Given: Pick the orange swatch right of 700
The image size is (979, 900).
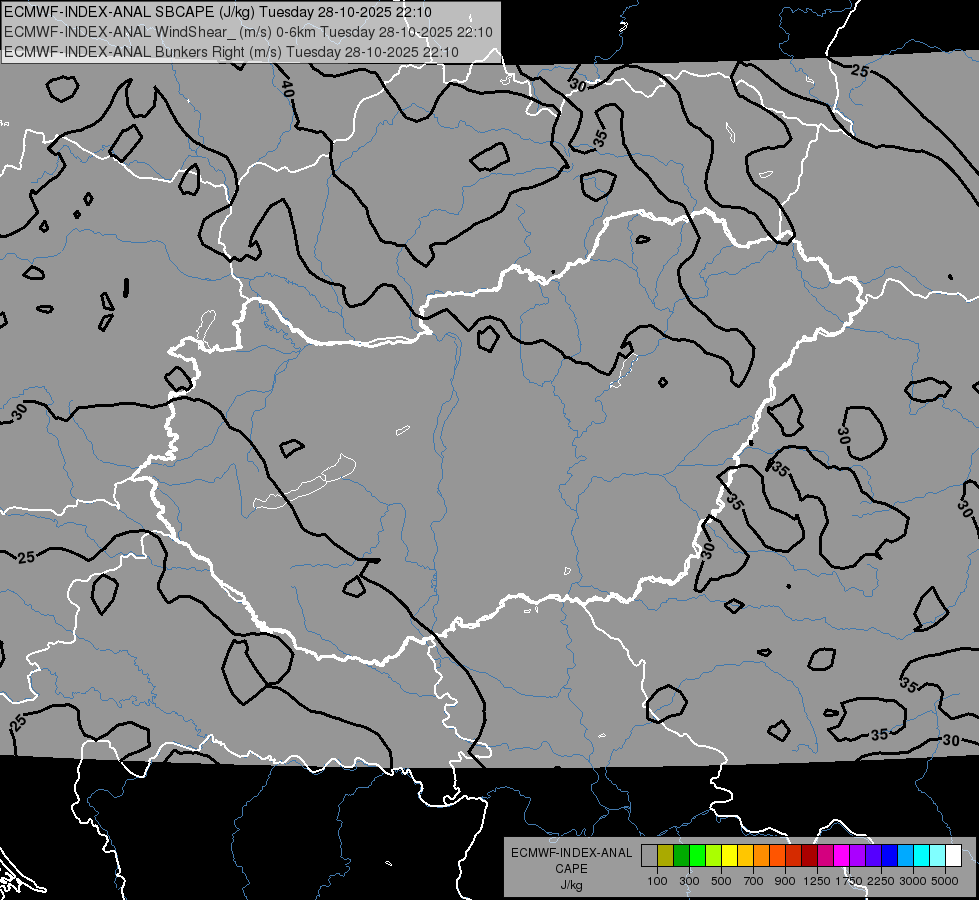Looking at the screenshot, I should click(761, 856).
